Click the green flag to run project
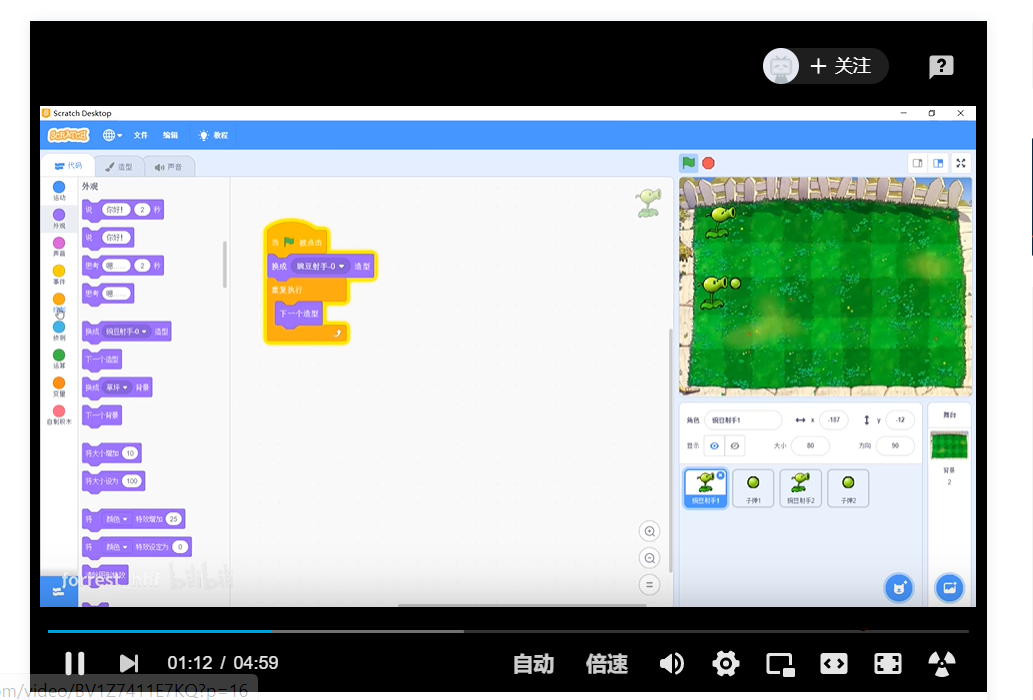The image size is (1033, 700). (x=688, y=163)
